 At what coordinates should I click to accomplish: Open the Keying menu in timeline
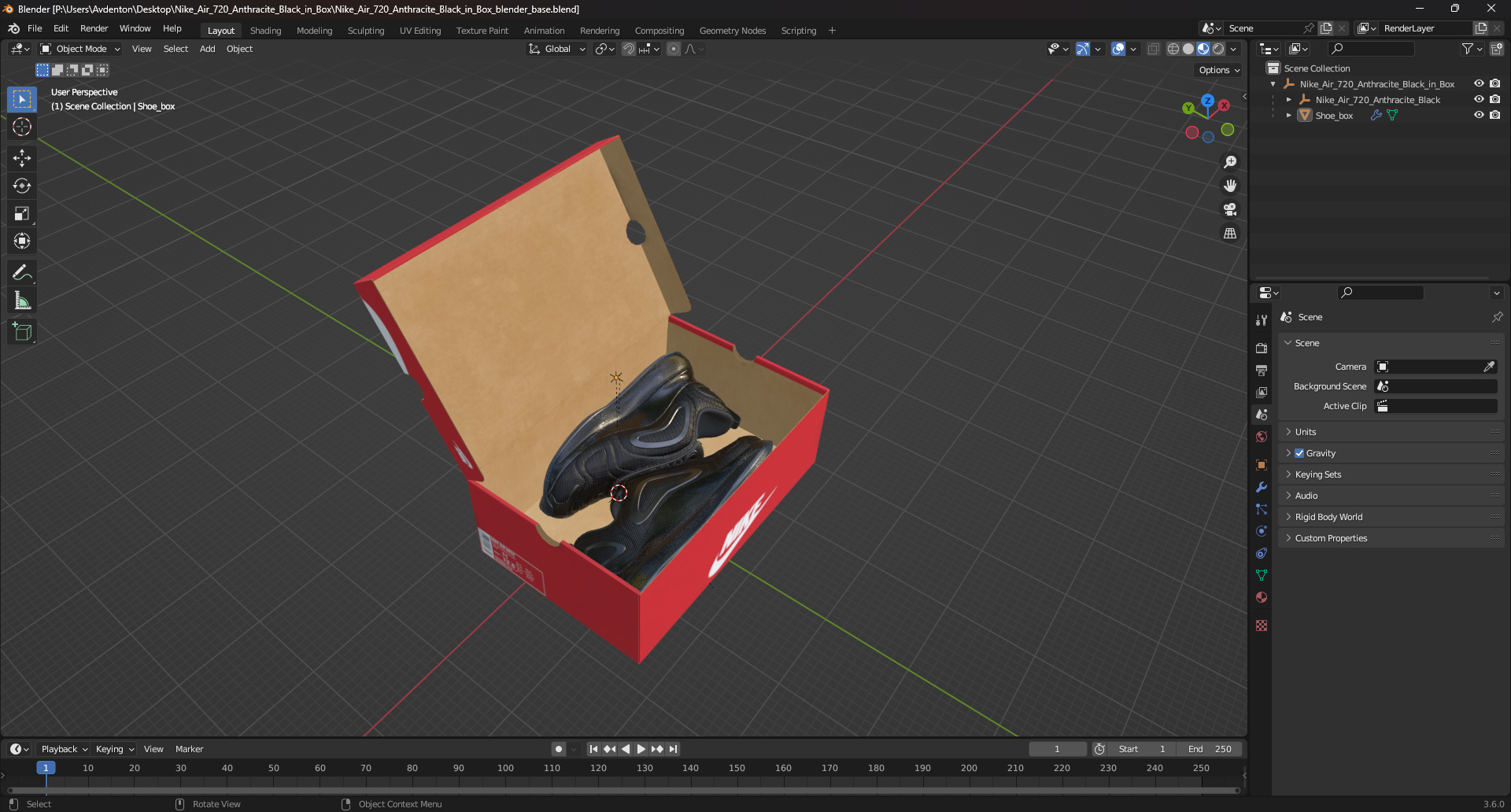(x=114, y=749)
